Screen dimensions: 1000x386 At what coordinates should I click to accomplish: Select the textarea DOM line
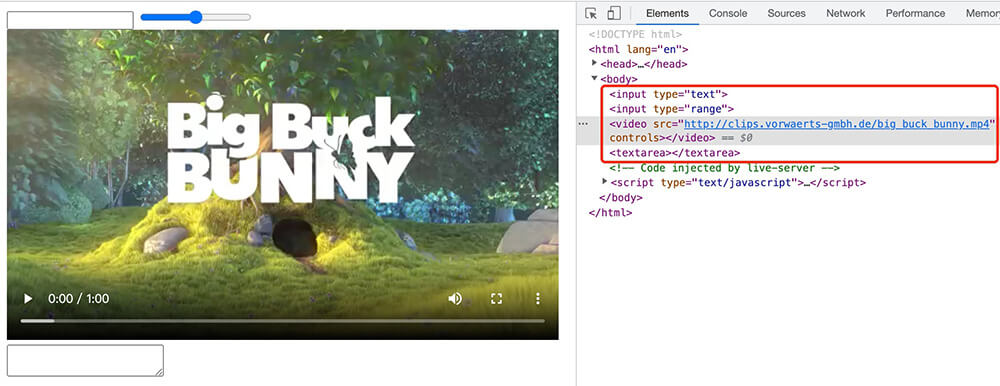tap(675, 153)
